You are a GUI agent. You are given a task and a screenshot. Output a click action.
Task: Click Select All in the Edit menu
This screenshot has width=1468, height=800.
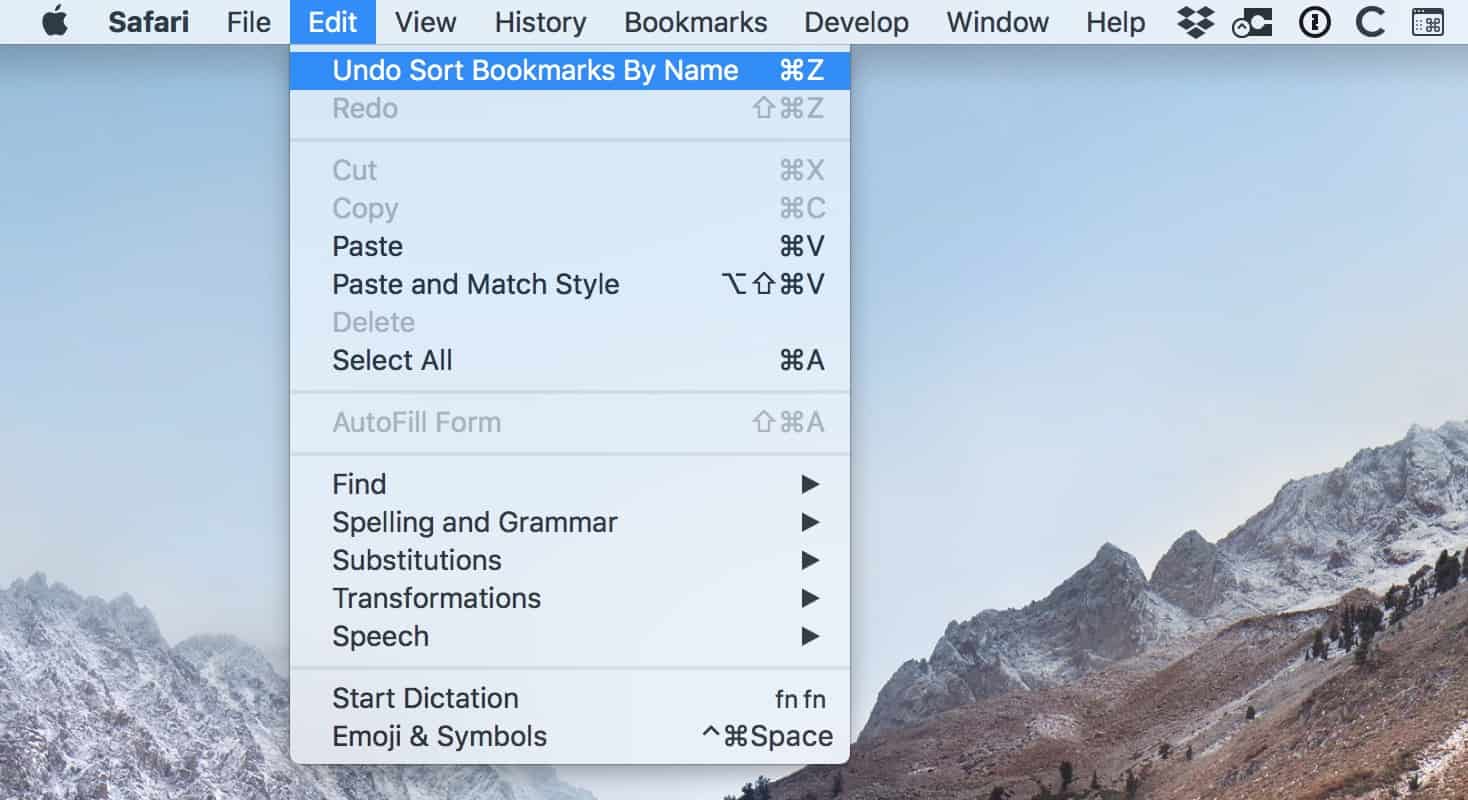point(569,360)
